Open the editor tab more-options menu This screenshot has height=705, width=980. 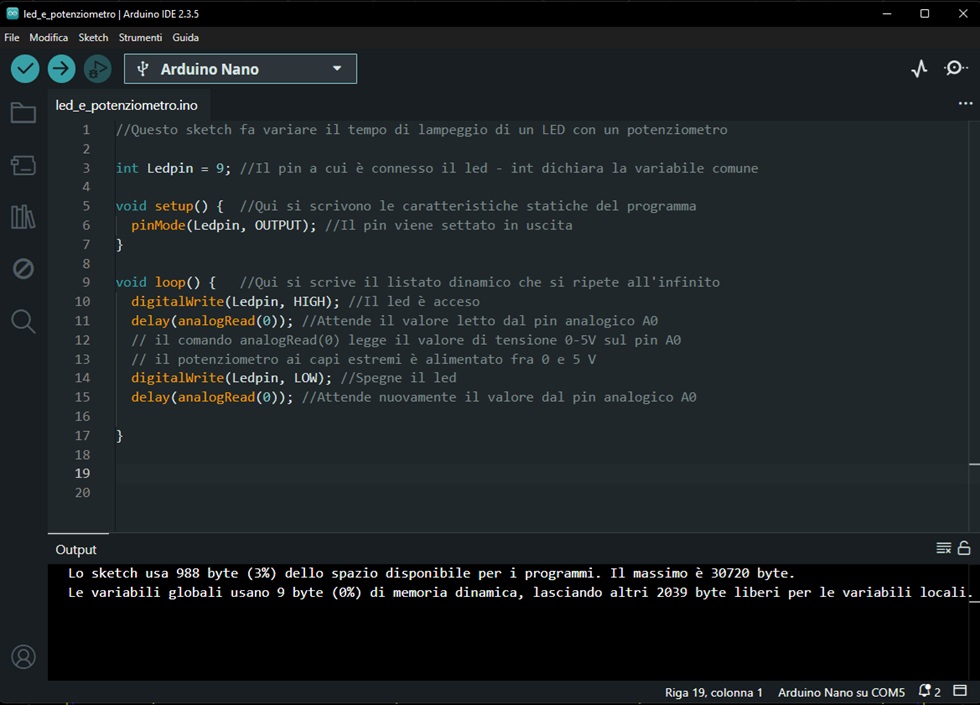[x=966, y=103]
